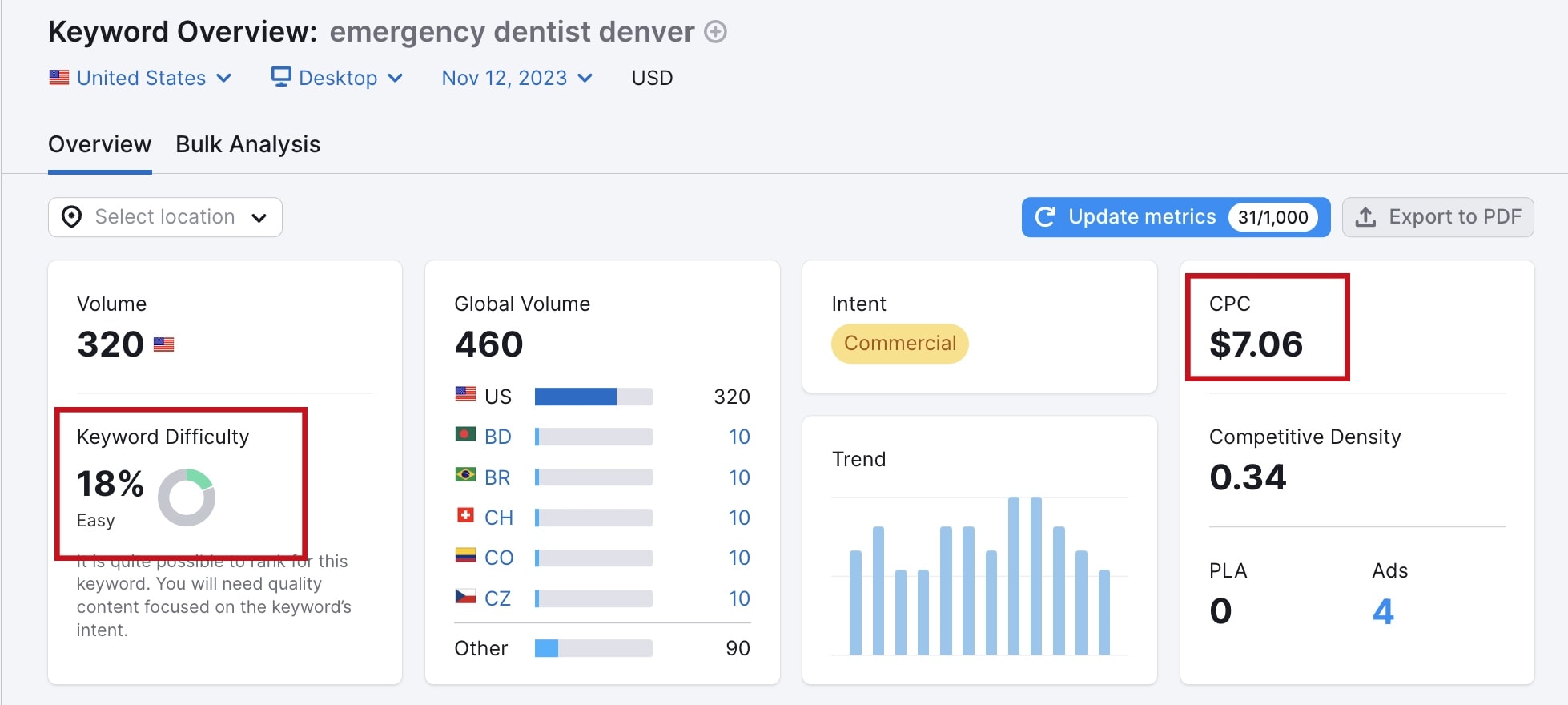Select the Desktop device icon
This screenshot has height=705, width=1568.
(x=281, y=76)
